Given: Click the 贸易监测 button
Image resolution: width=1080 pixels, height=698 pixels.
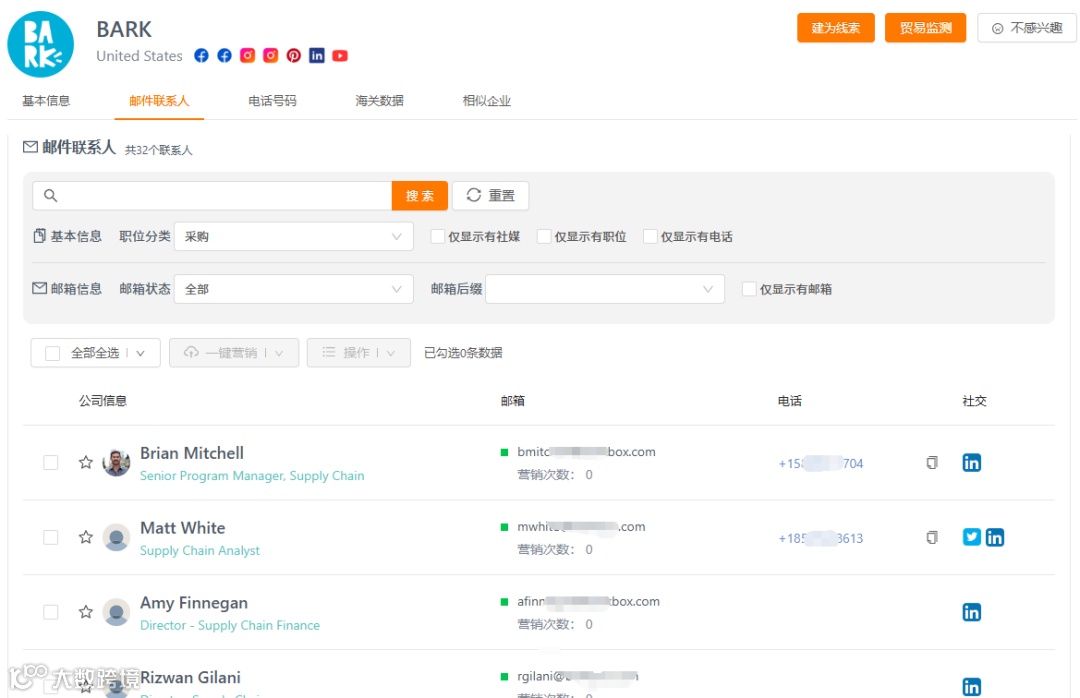Looking at the screenshot, I should (x=925, y=28).
